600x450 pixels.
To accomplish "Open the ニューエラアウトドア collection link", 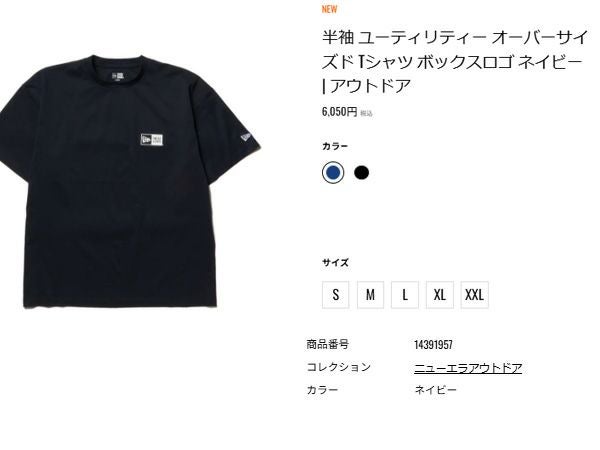I will [x=468, y=368].
